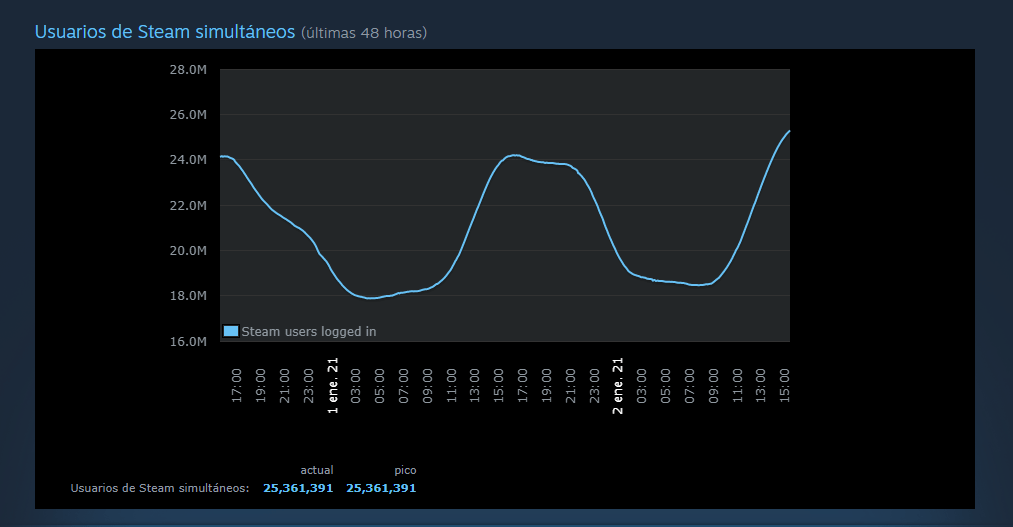
Task: Select the "Steam users logged in" legend text
Action: [309, 331]
